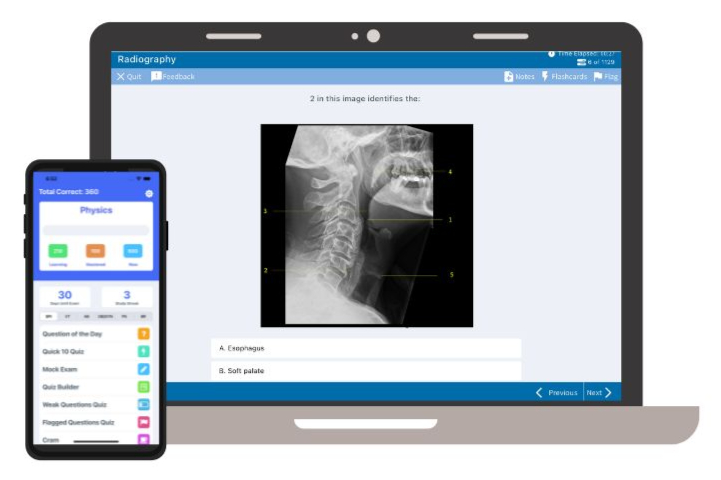Go to the Next question
The image size is (721, 480).
(599, 393)
